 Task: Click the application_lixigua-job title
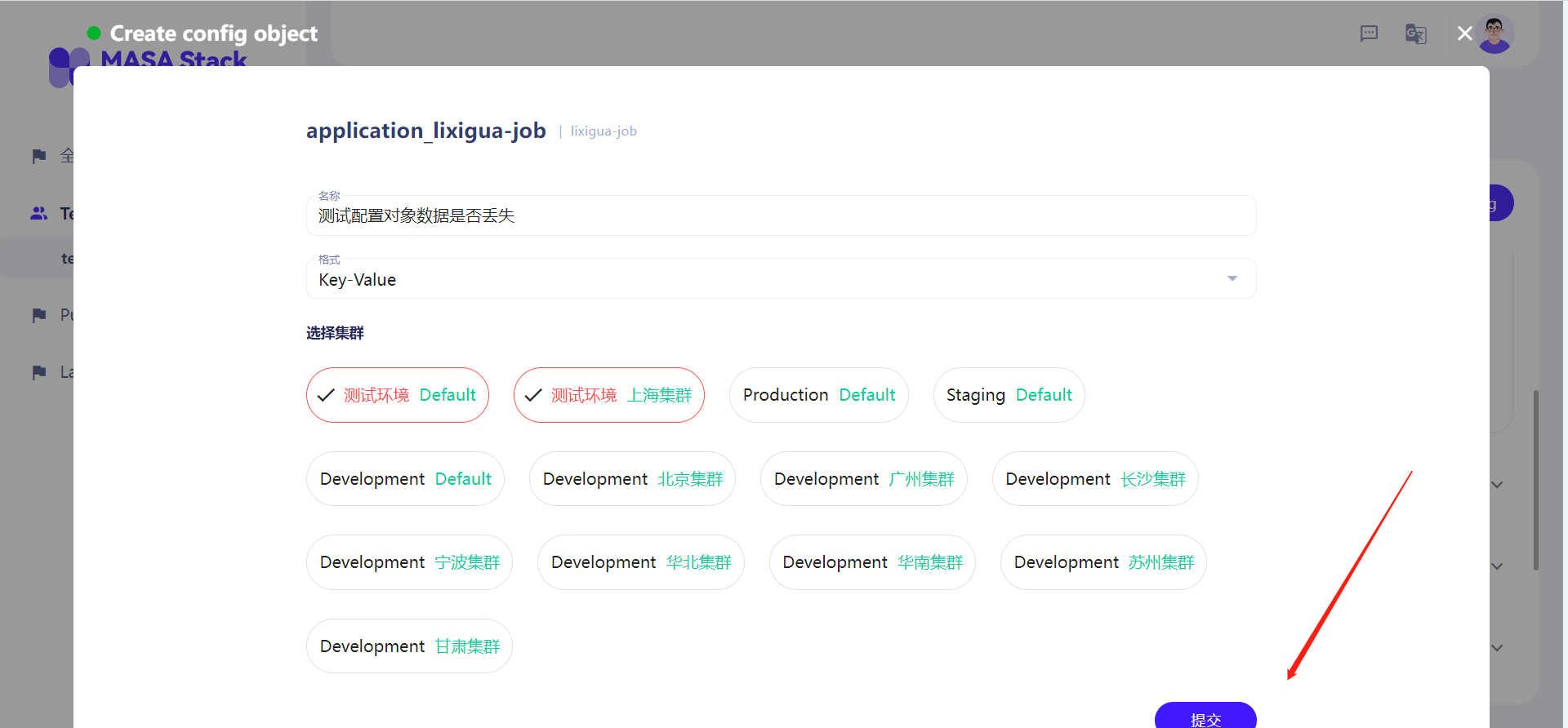(426, 131)
